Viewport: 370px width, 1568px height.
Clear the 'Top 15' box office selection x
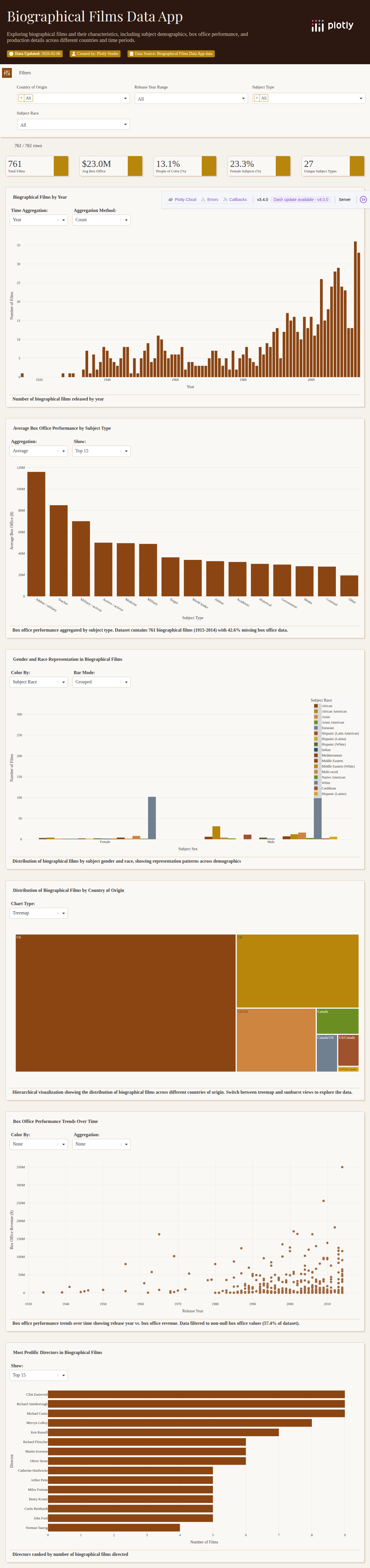(121, 451)
